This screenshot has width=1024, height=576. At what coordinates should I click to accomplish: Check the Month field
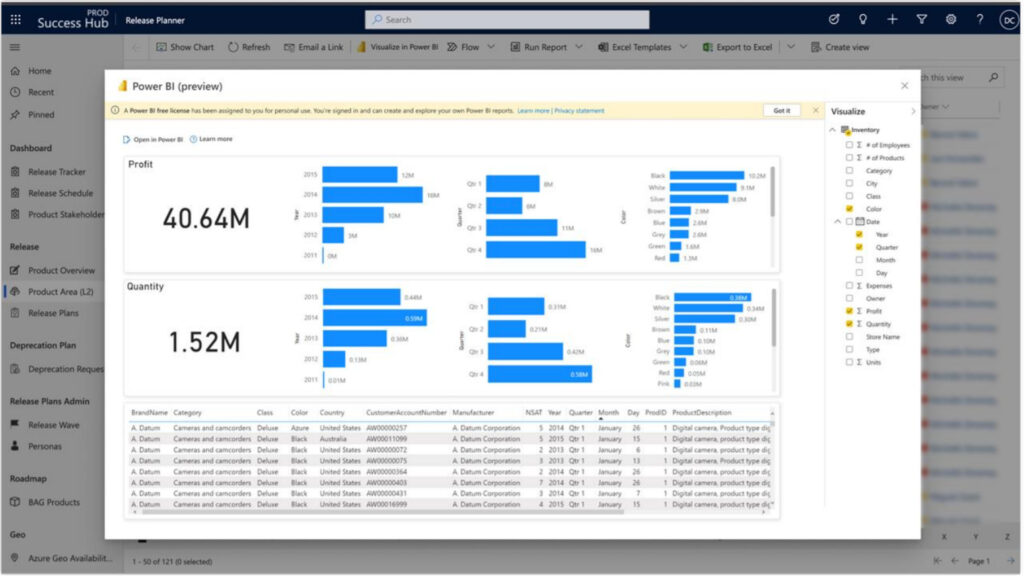click(859, 260)
